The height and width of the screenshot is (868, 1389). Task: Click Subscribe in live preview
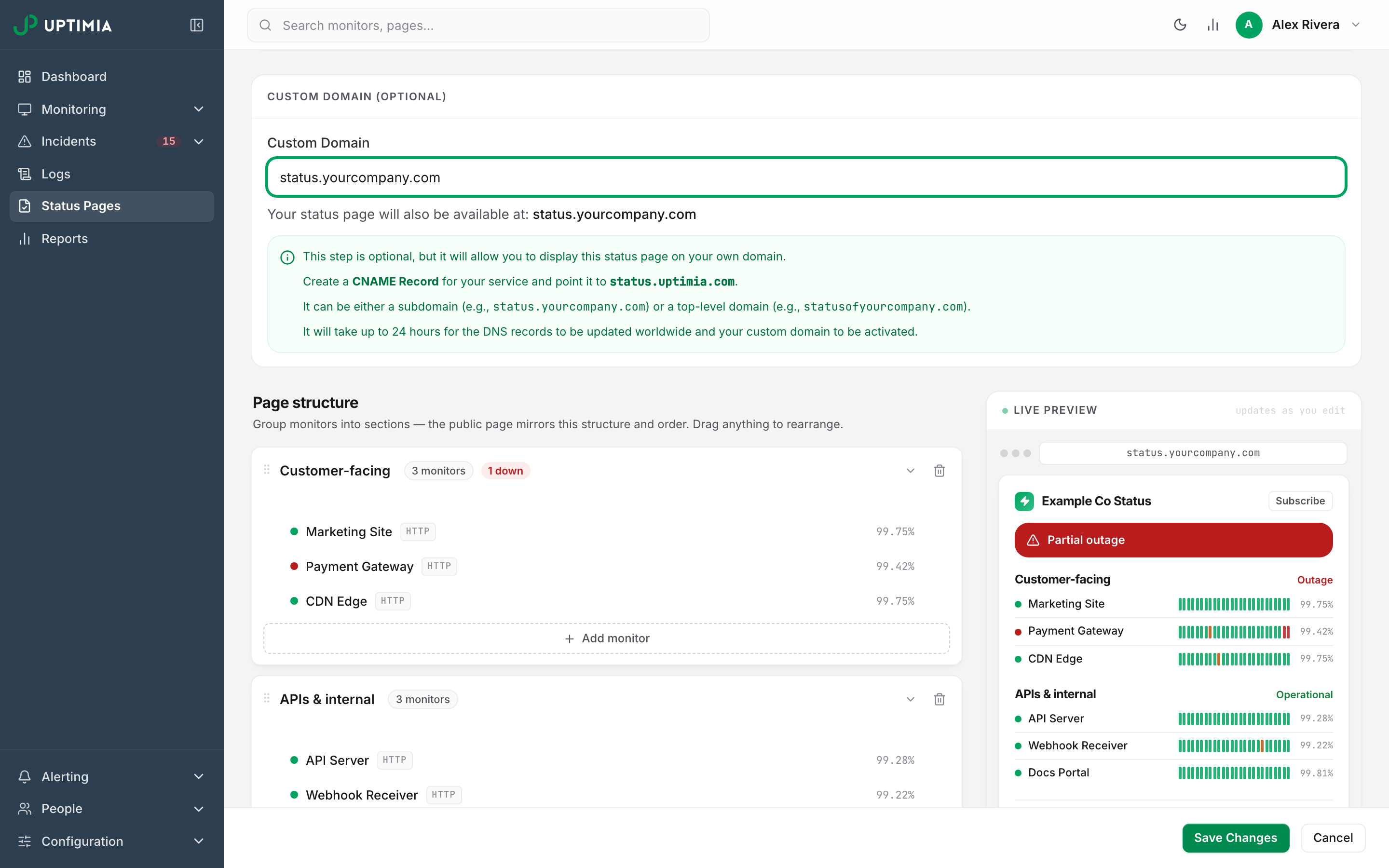coord(1300,501)
